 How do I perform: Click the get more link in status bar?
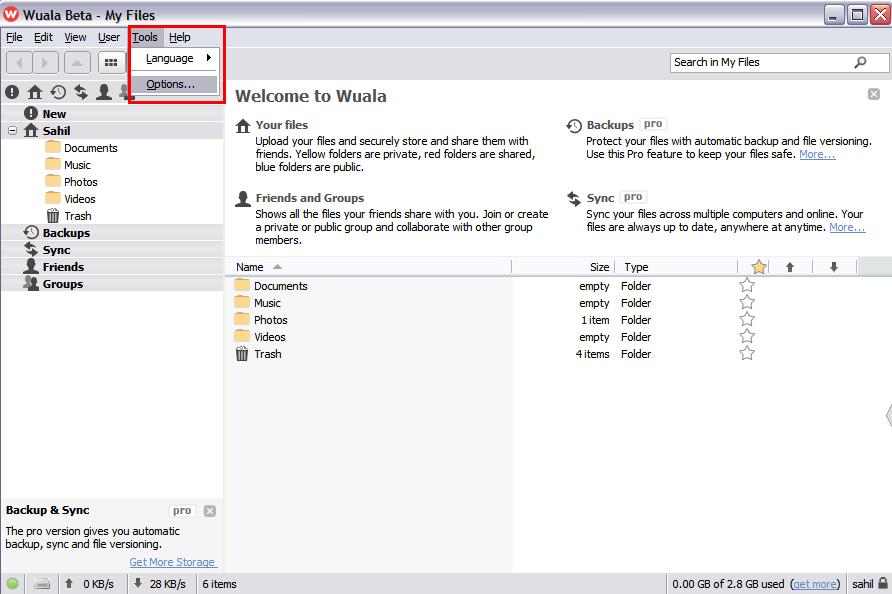815,584
